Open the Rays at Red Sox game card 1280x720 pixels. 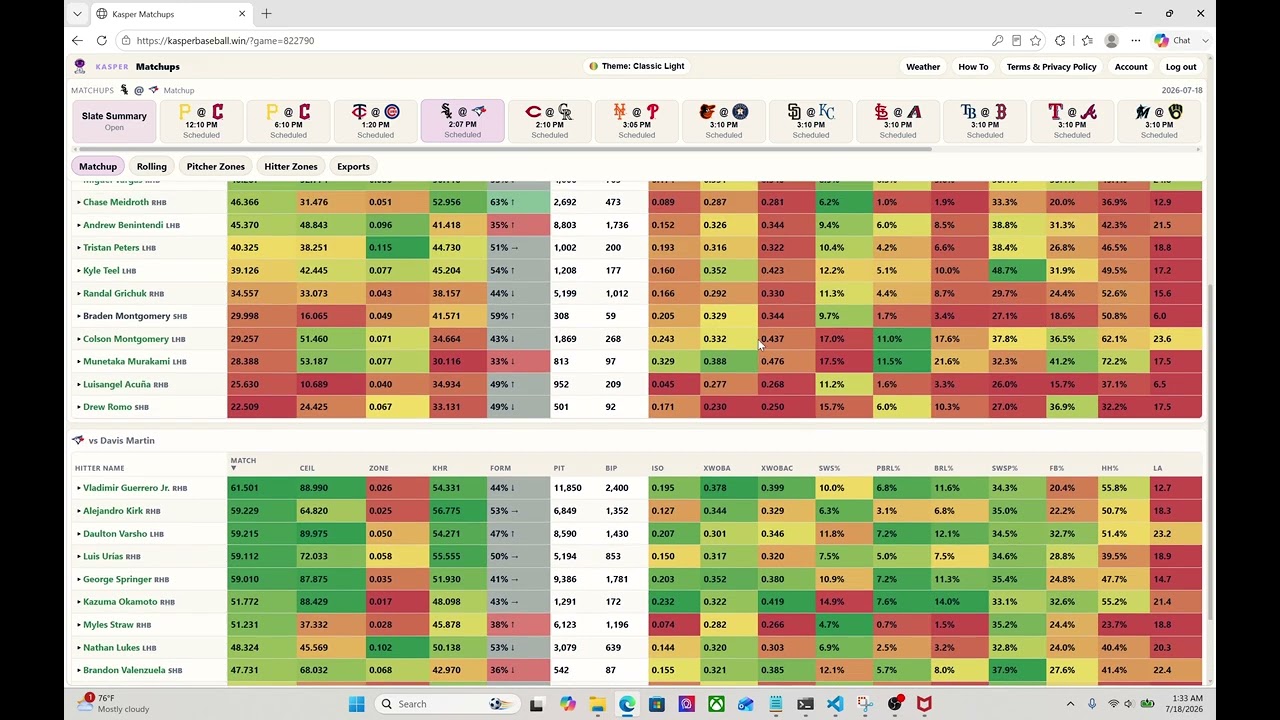tap(984, 121)
